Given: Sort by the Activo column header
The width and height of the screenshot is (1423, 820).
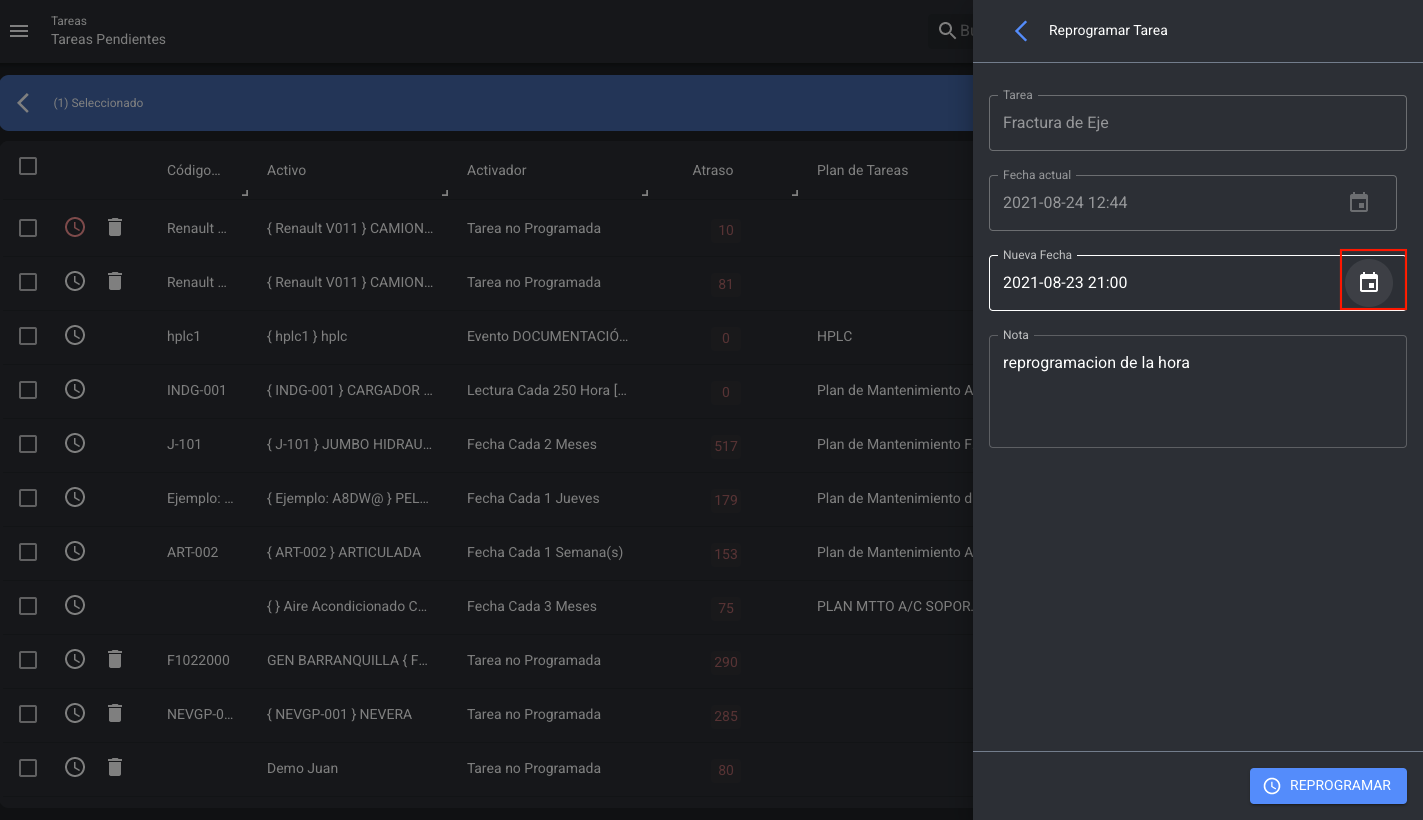Looking at the screenshot, I should tap(286, 171).
